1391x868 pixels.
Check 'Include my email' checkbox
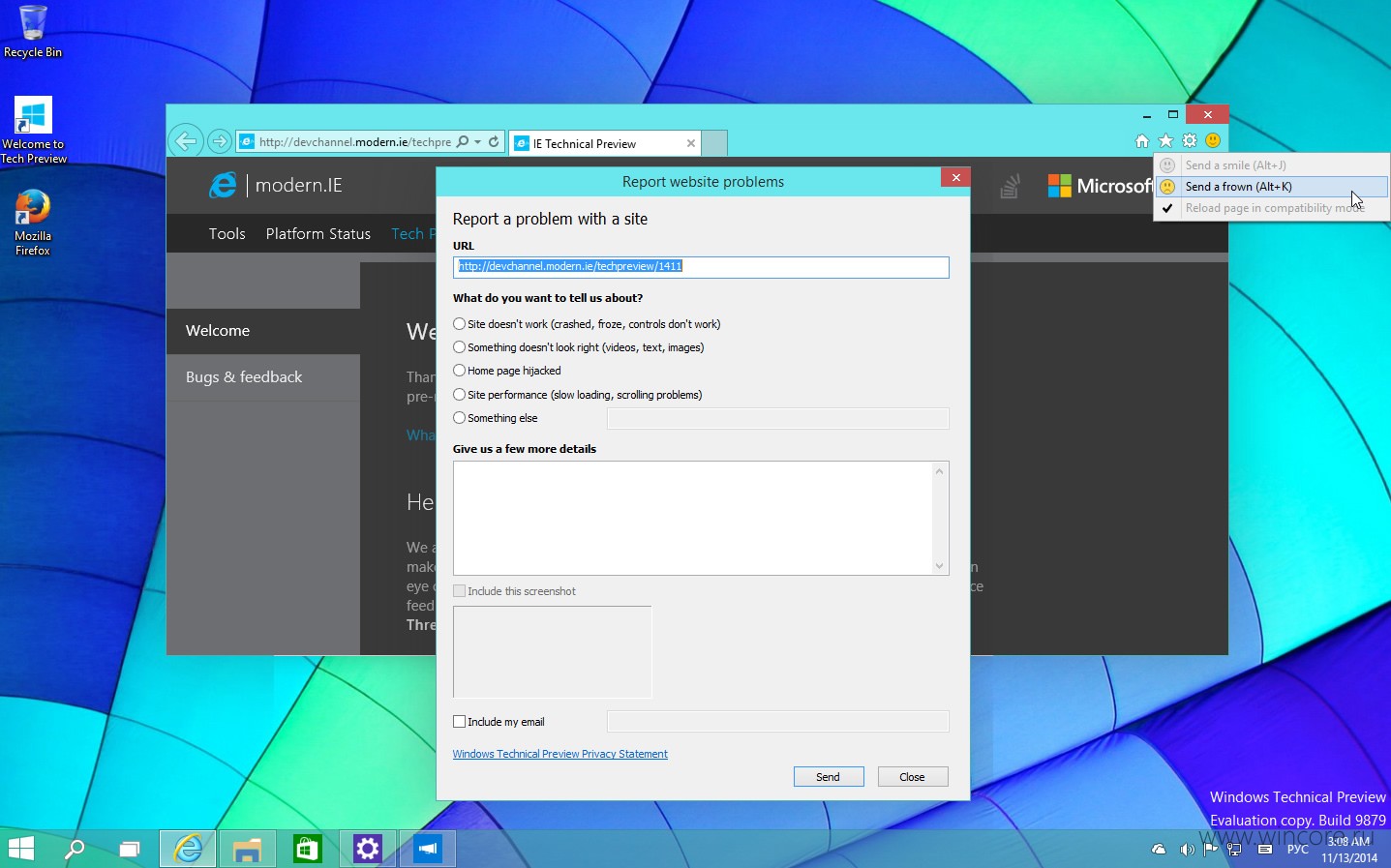tap(460, 722)
